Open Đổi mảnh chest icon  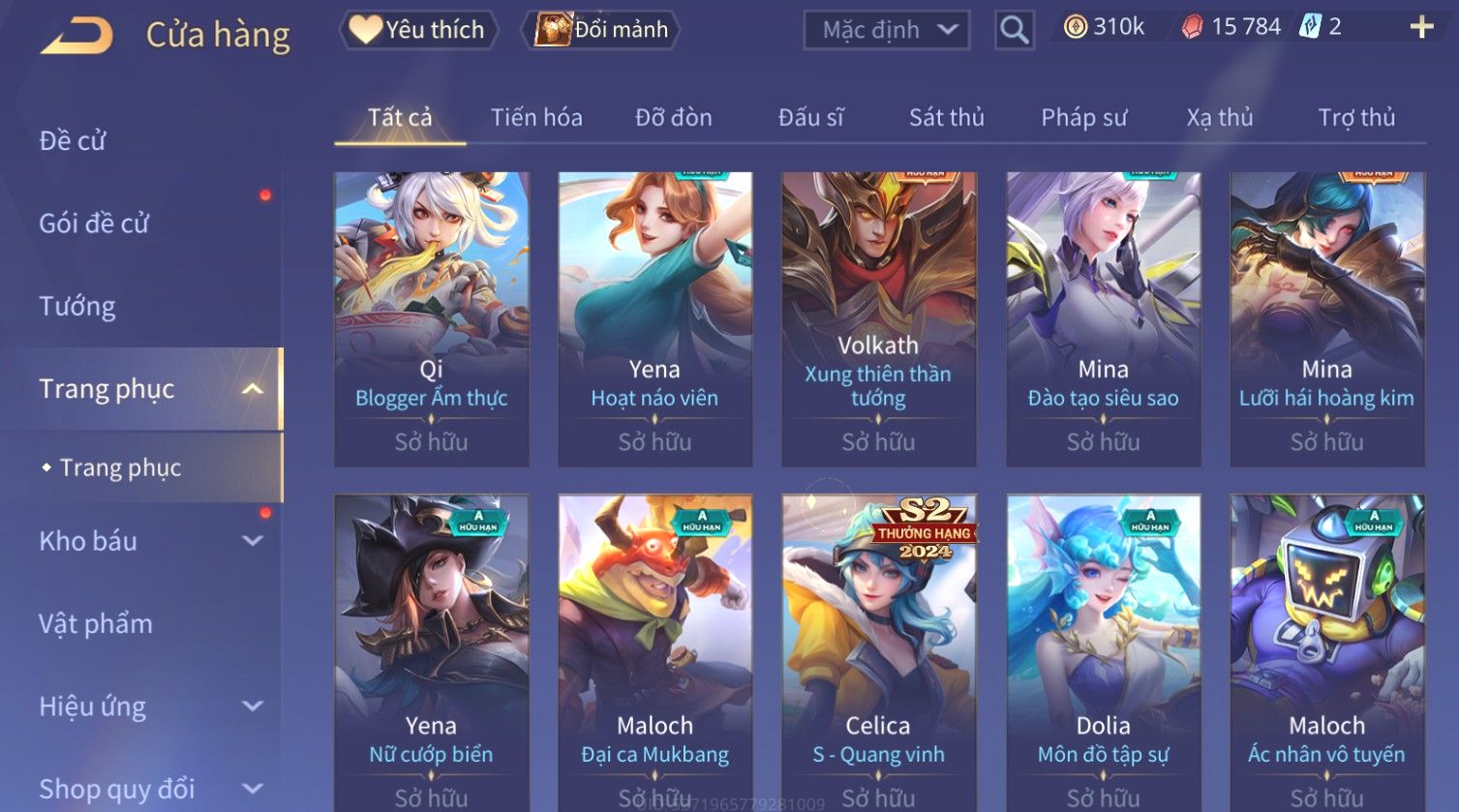553,29
